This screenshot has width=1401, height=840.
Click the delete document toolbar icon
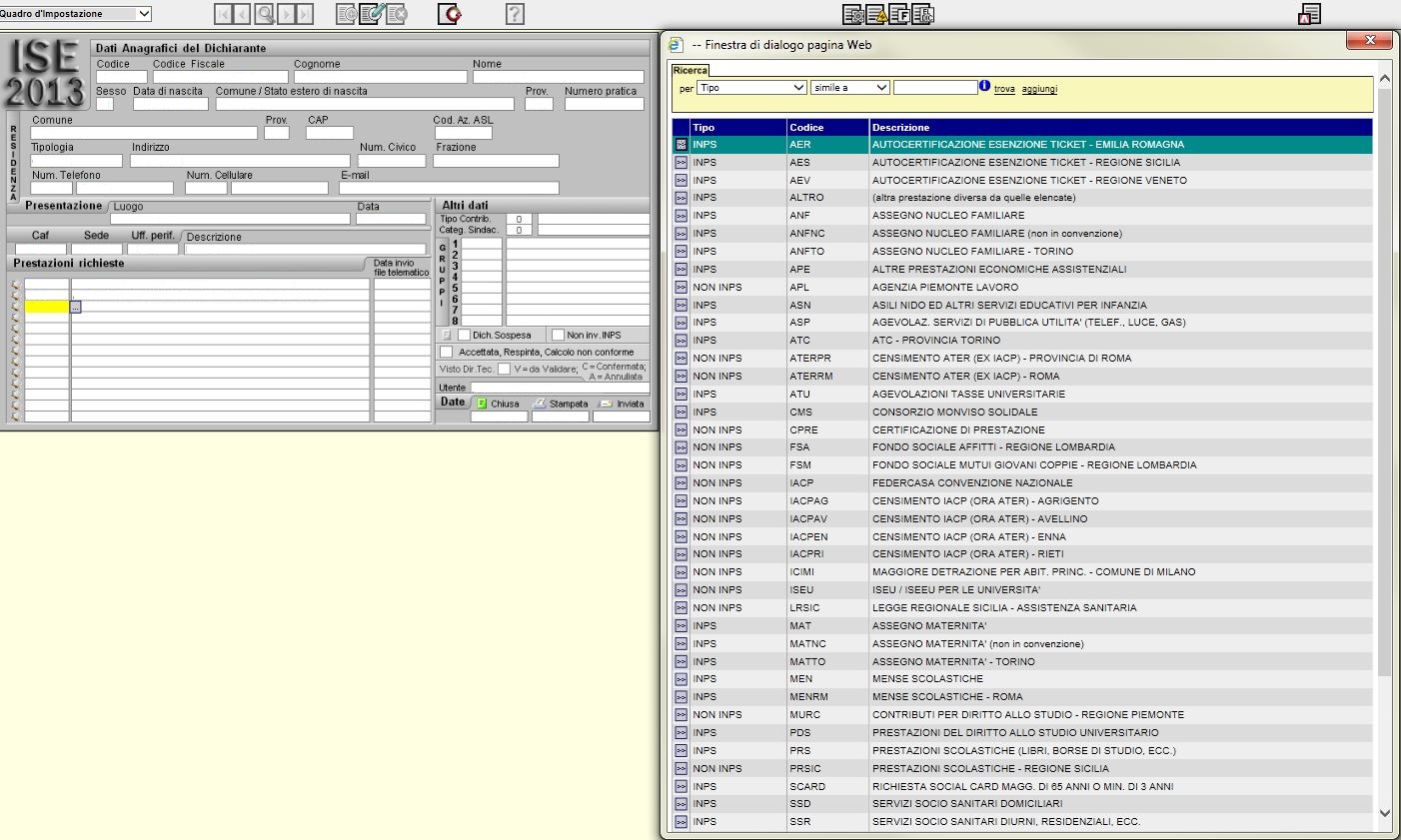coord(397,14)
